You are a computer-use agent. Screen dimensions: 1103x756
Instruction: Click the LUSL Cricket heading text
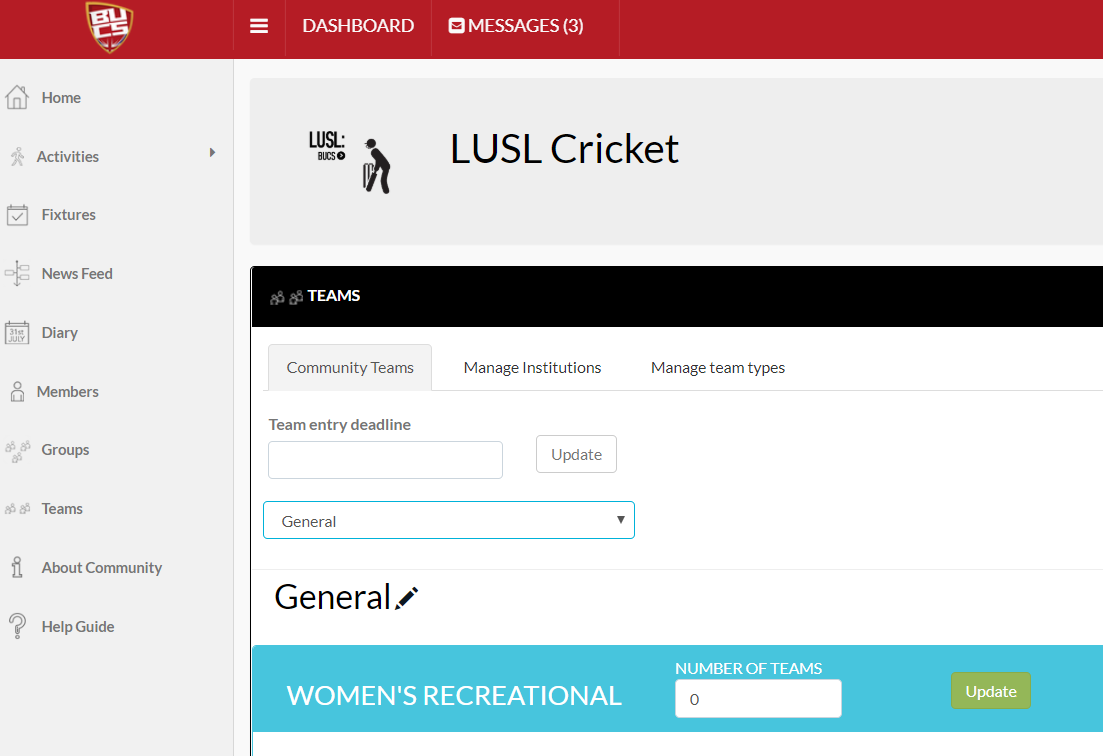pyautogui.click(x=564, y=149)
